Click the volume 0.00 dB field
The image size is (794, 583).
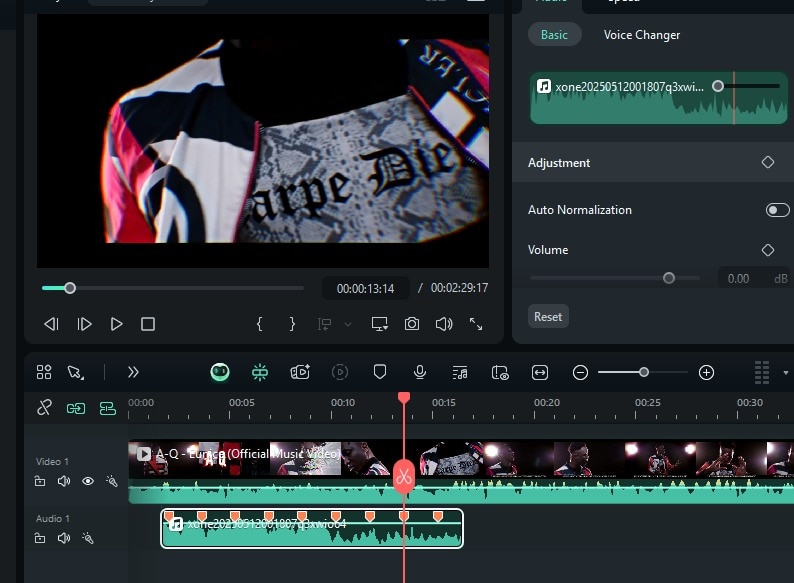pyautogui.click(x=755, y=279)
